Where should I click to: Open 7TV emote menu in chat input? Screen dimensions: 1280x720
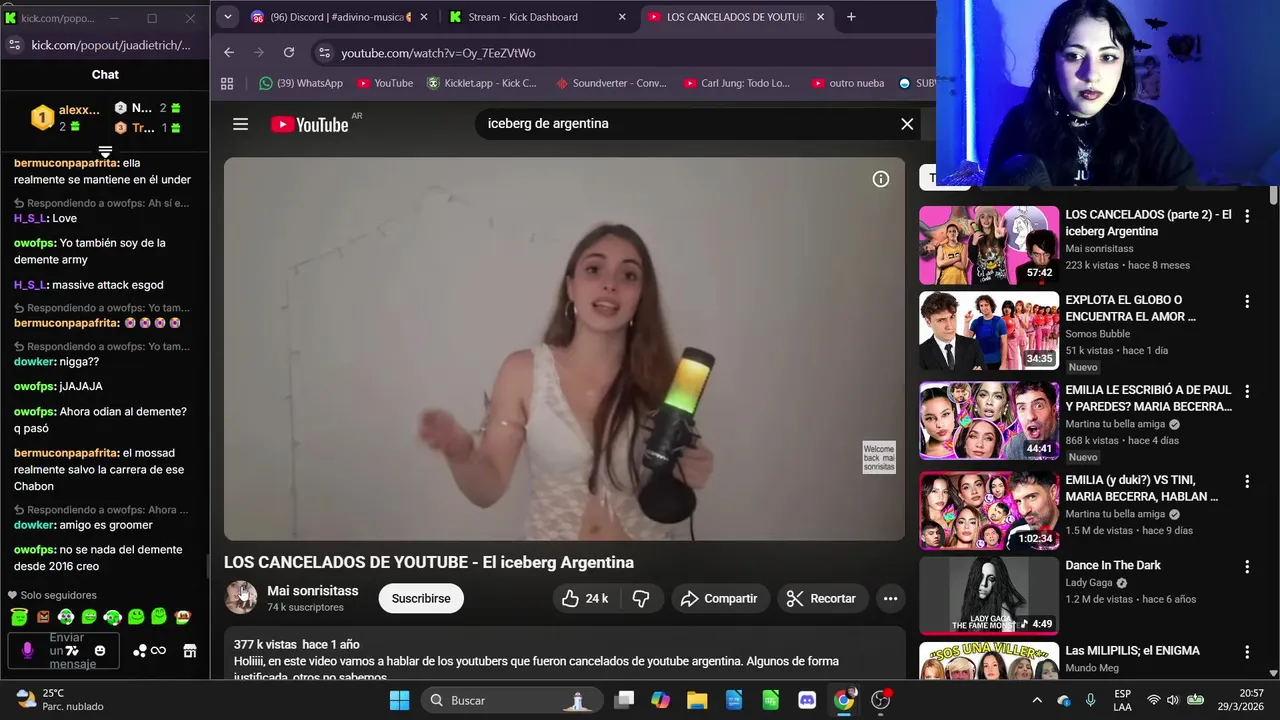point(72,651)
